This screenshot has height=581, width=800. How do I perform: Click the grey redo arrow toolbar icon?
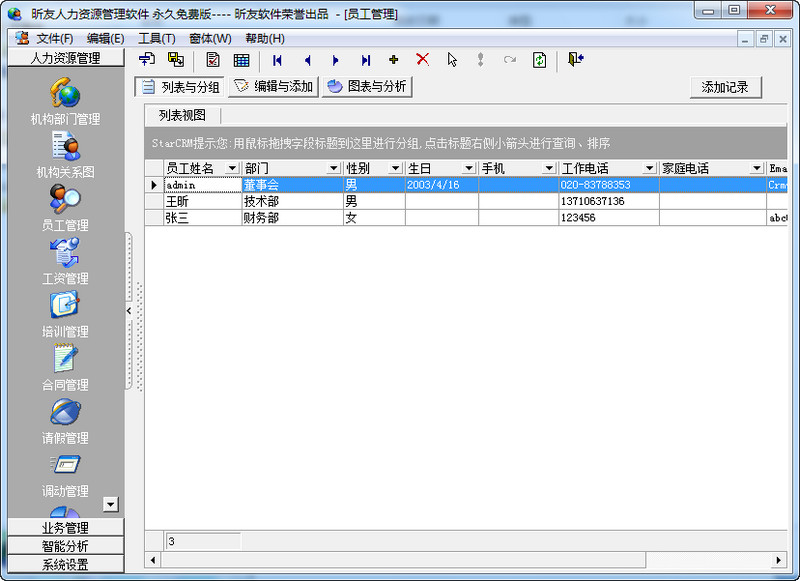(x=509, y=60)
